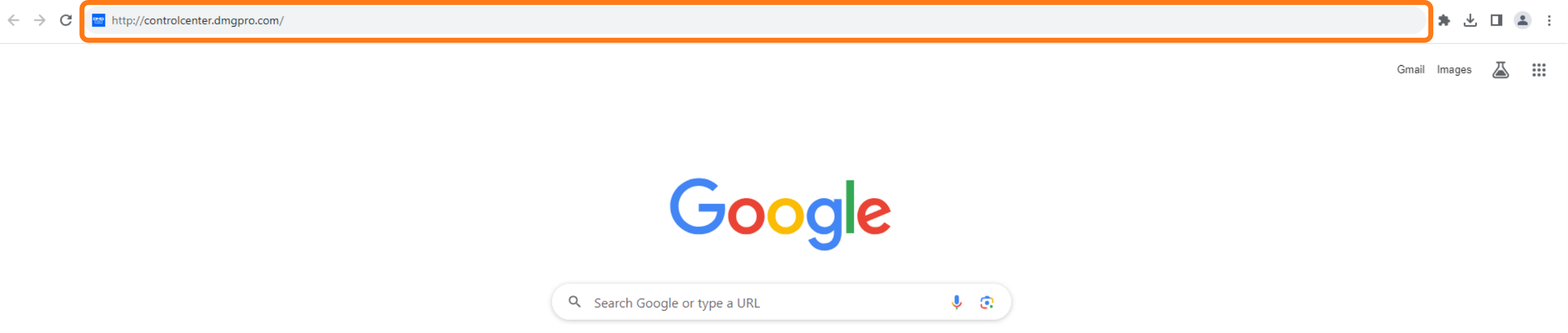Search by image with the Lens icon
The image size is (1568, 333).
pos(987,302)
